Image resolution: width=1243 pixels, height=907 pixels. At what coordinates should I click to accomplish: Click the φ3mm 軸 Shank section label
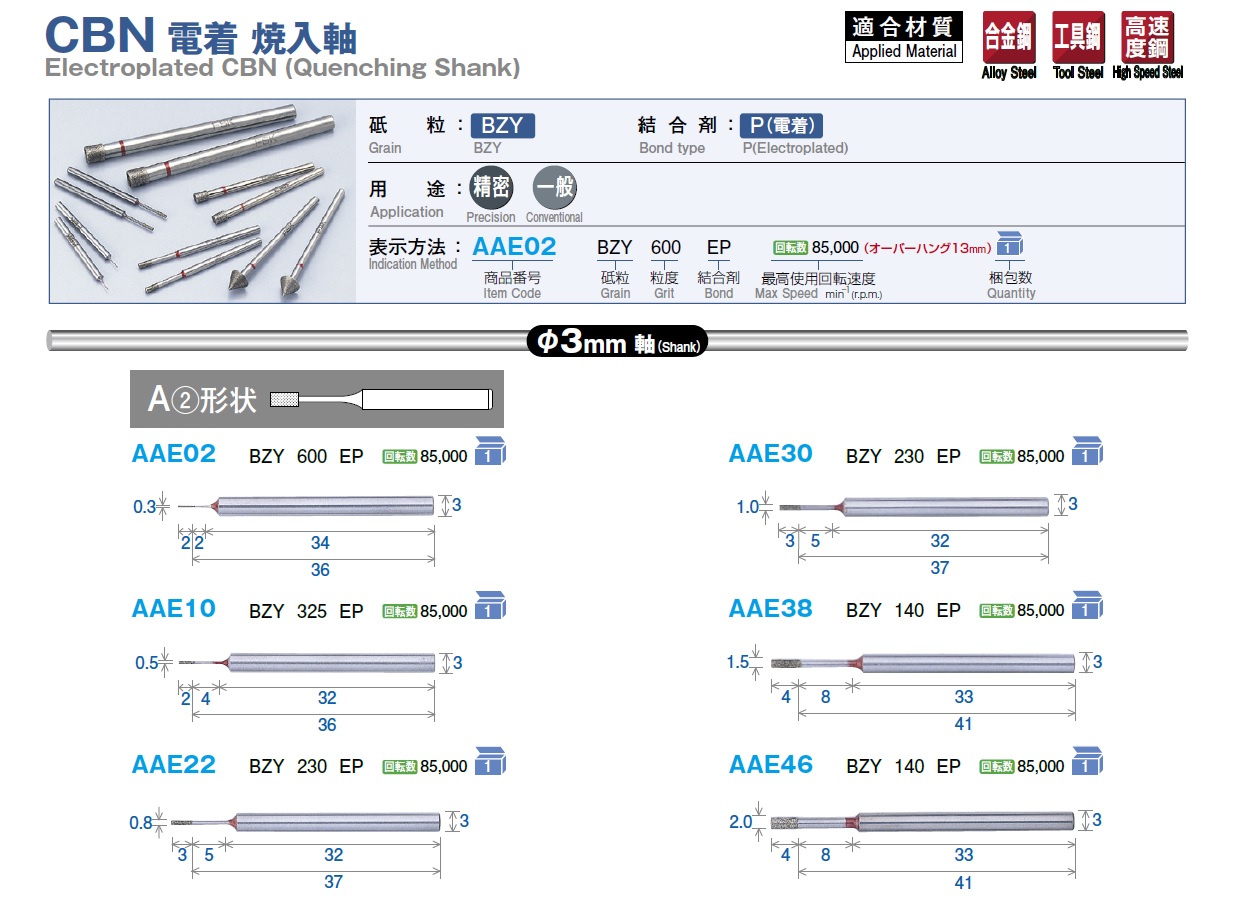617,342
